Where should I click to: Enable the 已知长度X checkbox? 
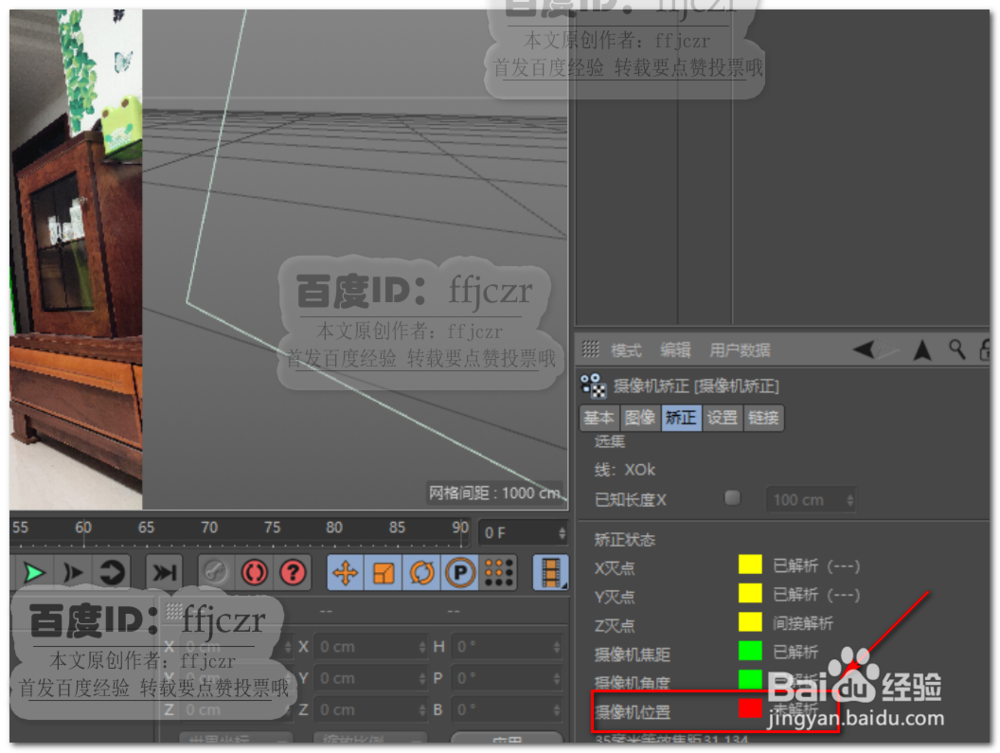point(733,497)
